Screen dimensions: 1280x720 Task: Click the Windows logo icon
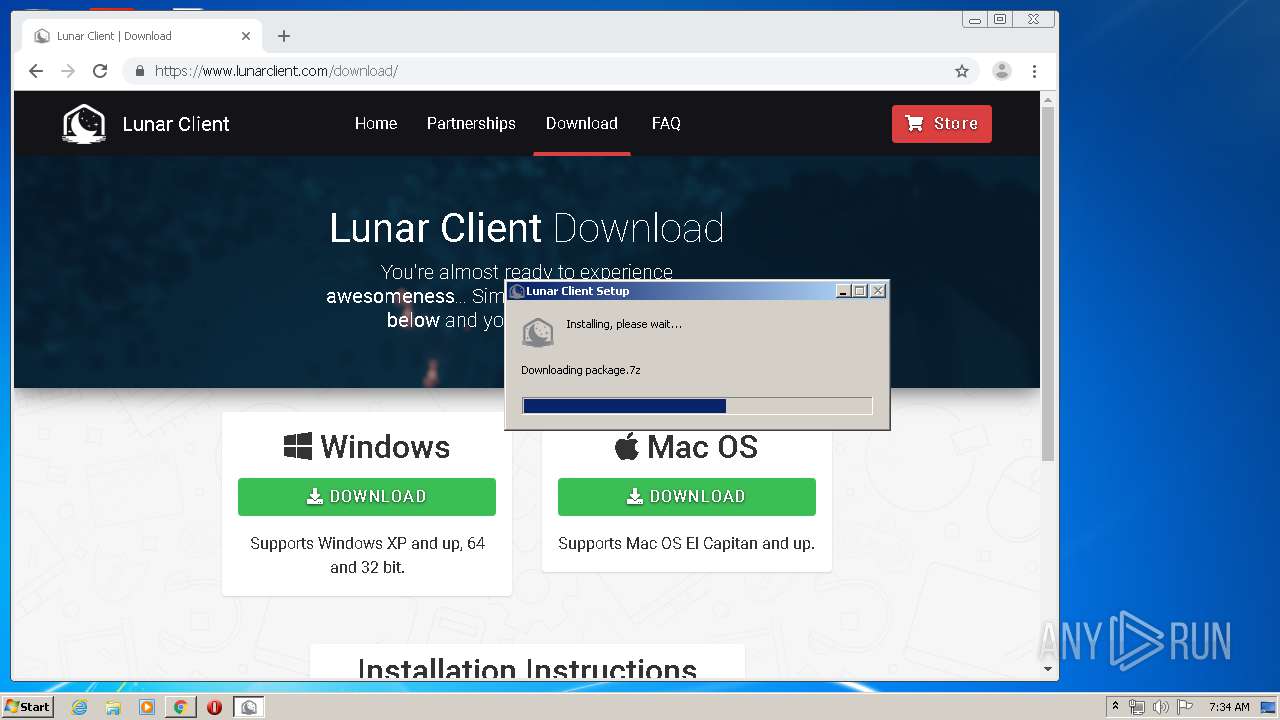click(x=298, y=446)
